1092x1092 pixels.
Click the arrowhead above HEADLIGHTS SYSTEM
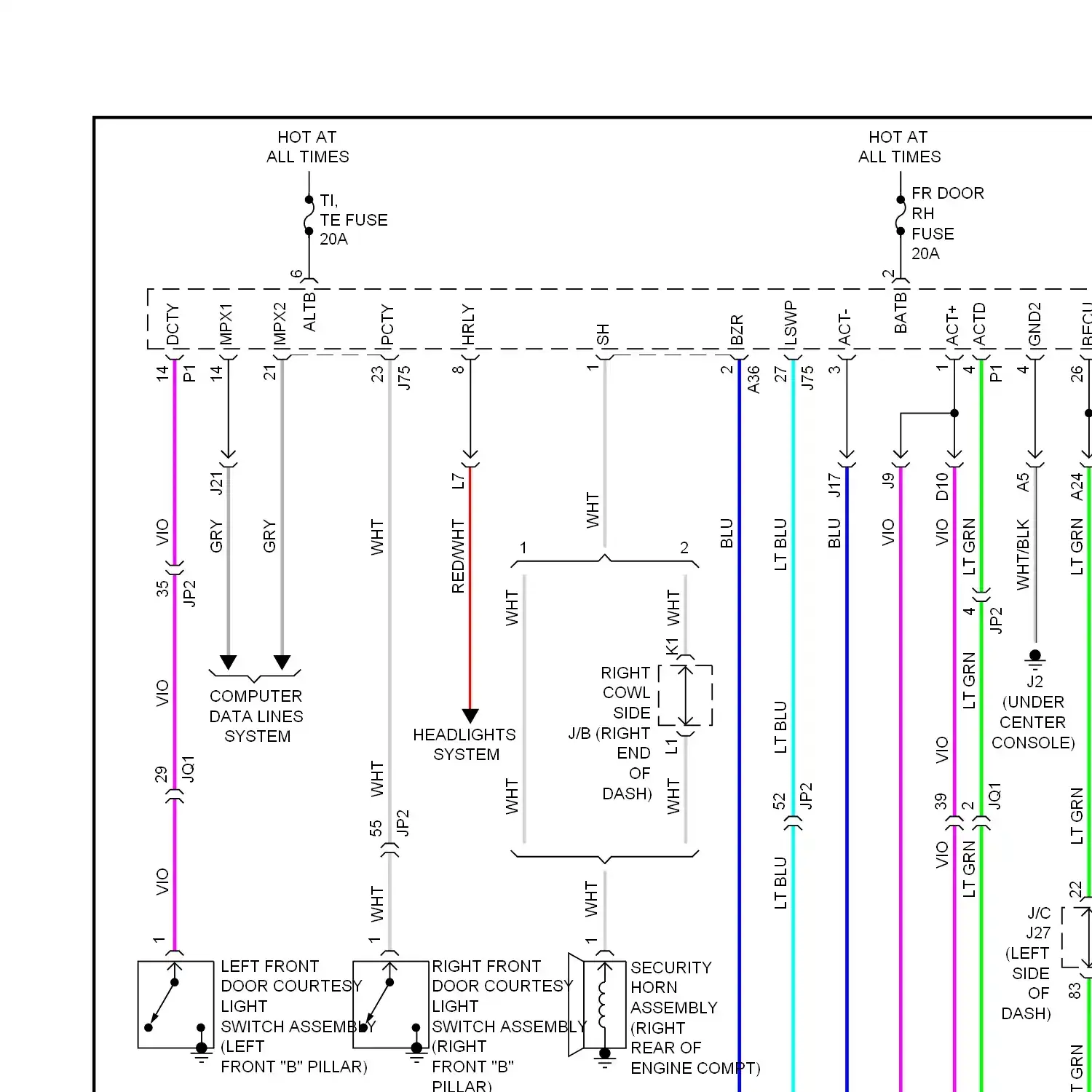pyautogui.click(x=470, y=716)
